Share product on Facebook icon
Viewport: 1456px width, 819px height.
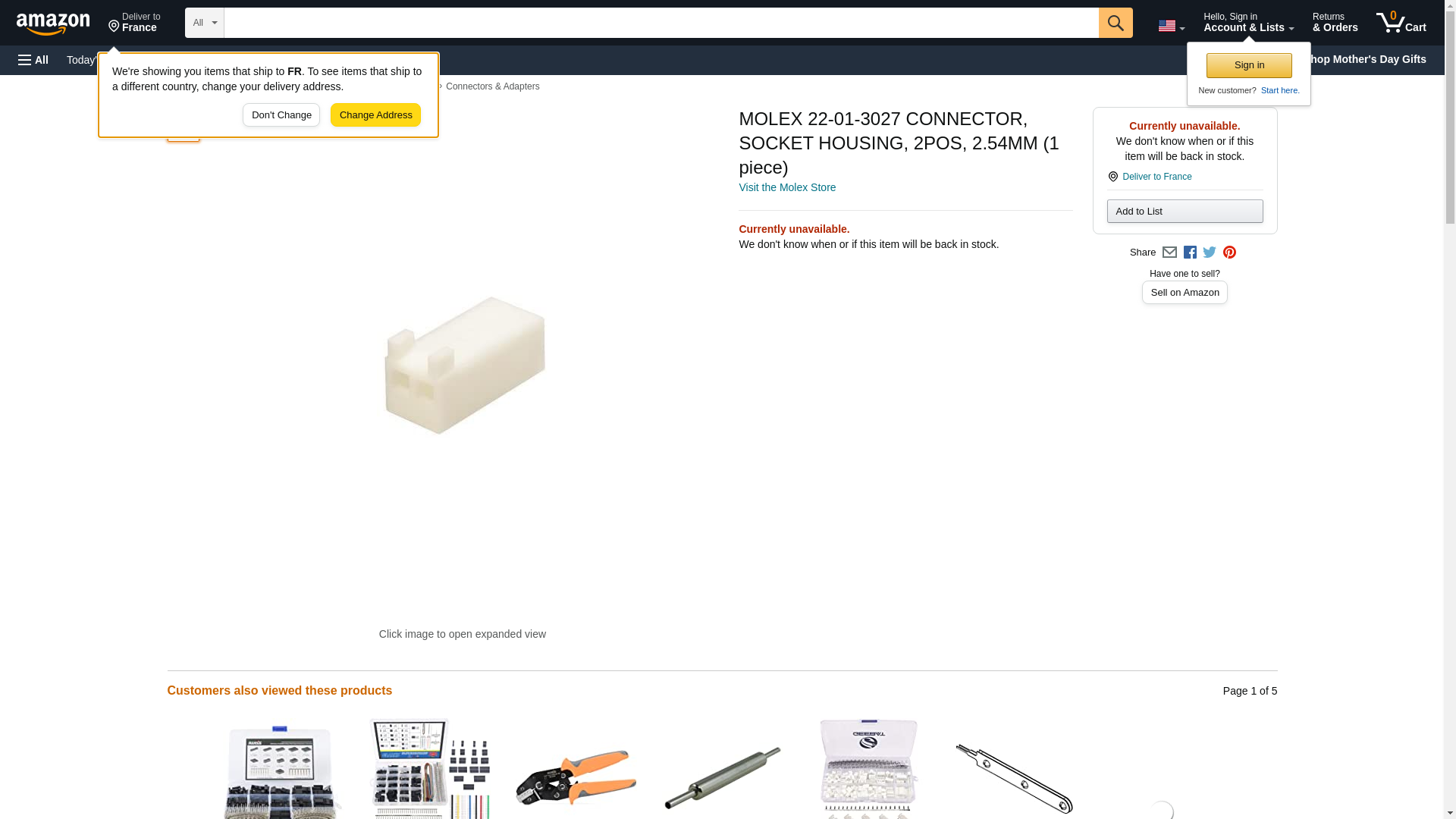tap(1189, 253)
